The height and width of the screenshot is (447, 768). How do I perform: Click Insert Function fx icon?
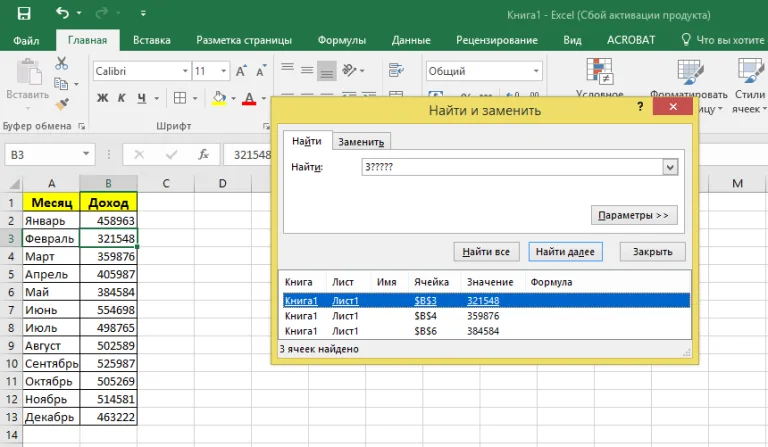point(203,155)
